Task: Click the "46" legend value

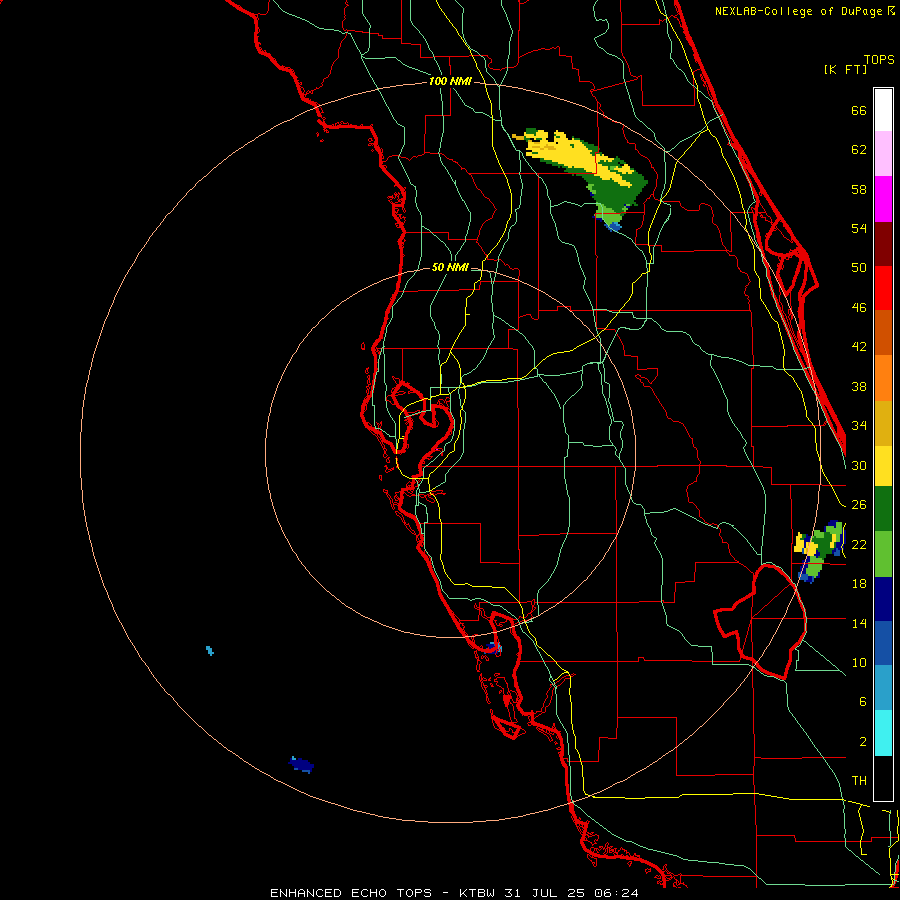Action: pos(859,308)
